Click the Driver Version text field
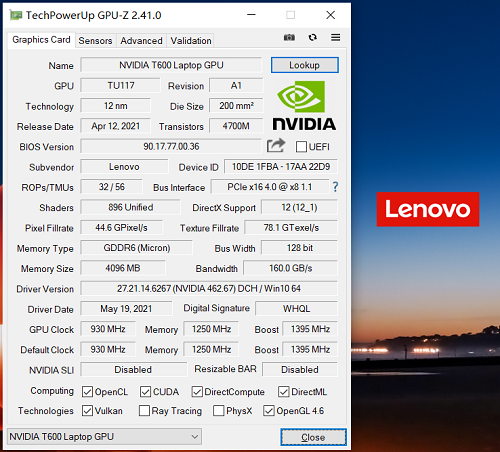Viewport: 500px width, 452px height. (209, 288)
